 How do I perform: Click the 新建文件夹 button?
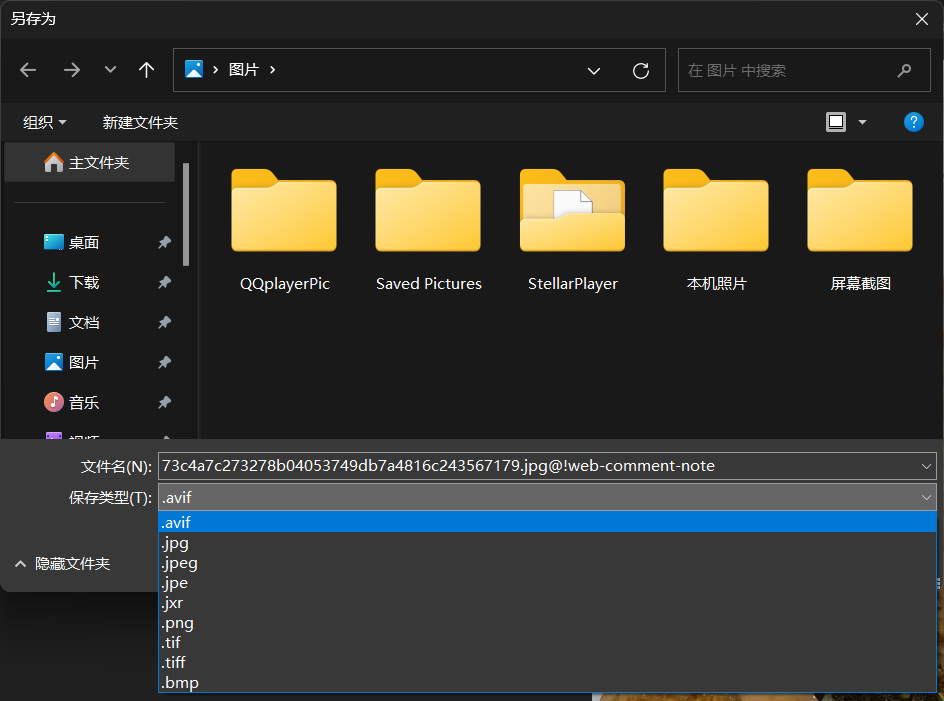click(140, 122)
